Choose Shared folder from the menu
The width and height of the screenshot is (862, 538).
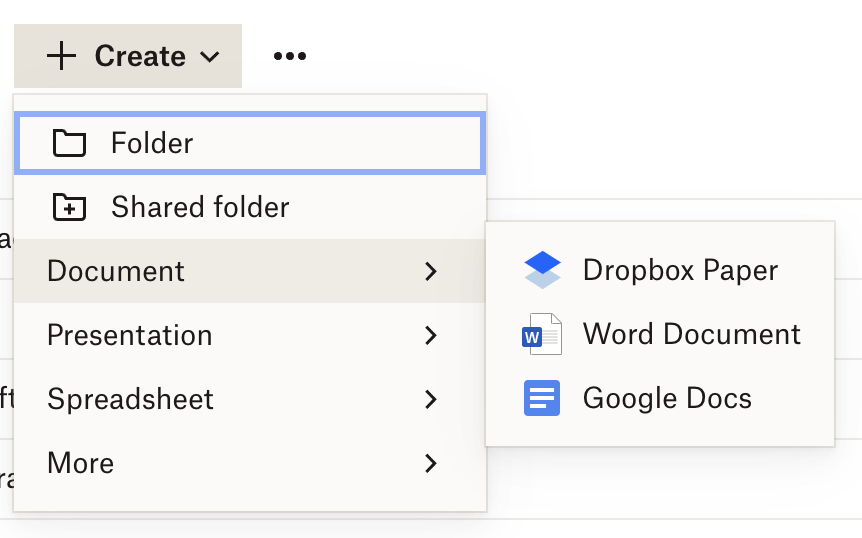coord(250,207)
